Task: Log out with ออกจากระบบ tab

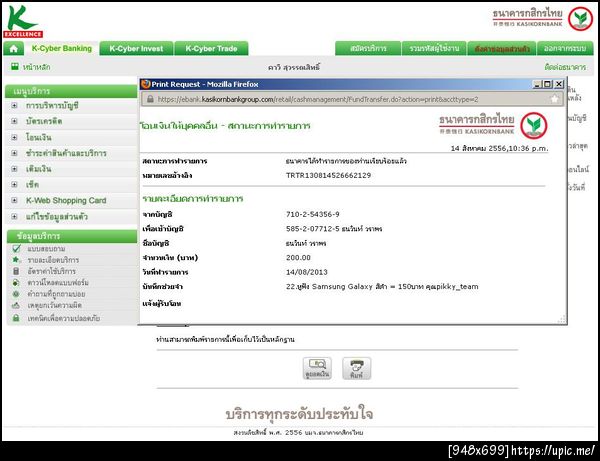Action: pyautogui.click(x=565, y=49)
